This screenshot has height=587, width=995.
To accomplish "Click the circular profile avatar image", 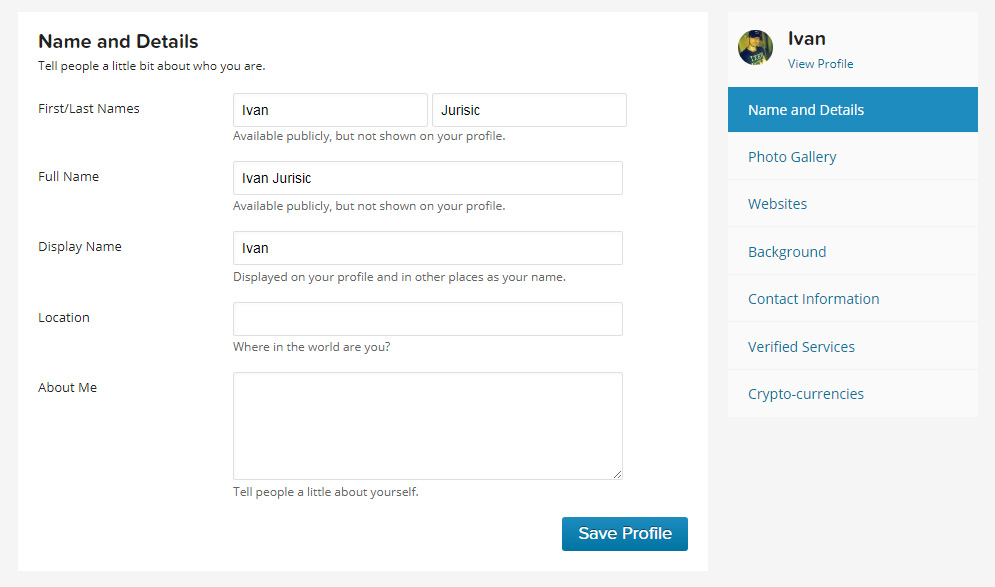I will [x=755, y=47].
